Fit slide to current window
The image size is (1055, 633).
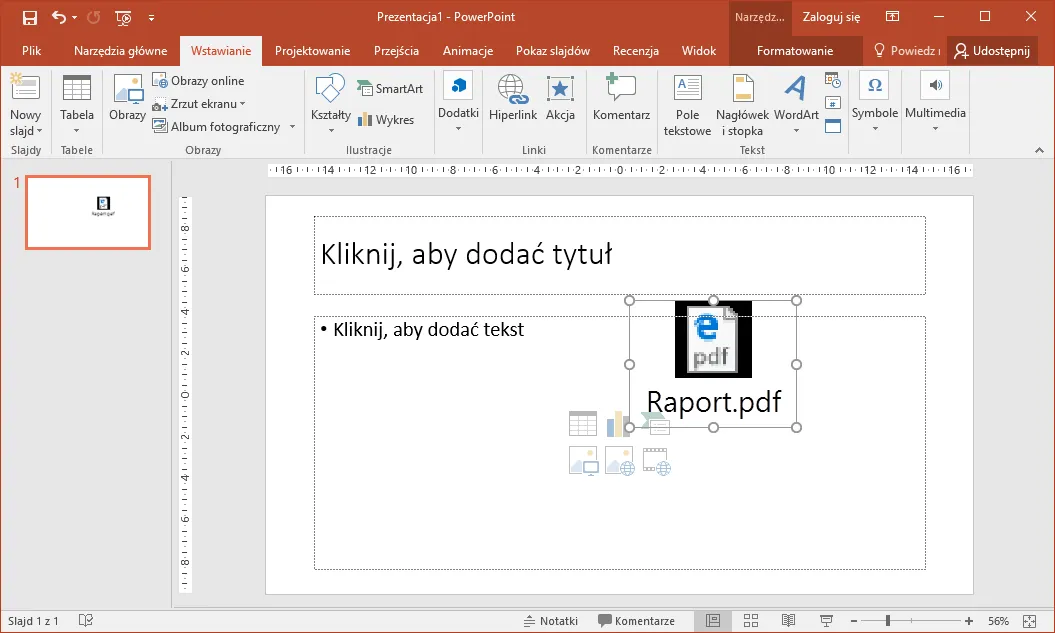coord(1029,621)
